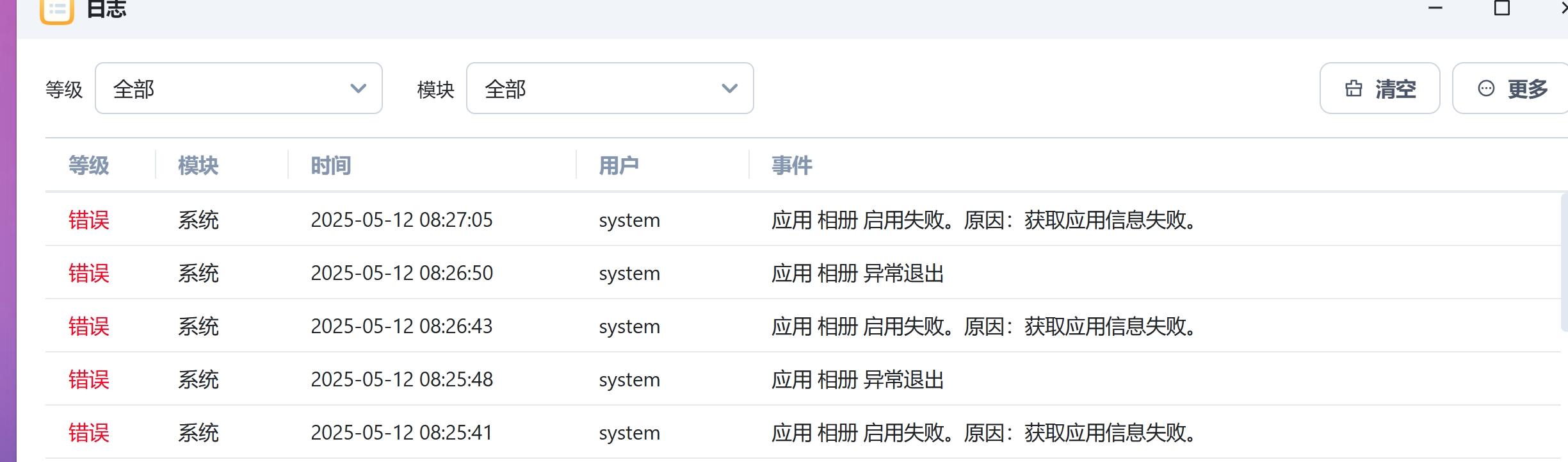The height and width of the screenshot is (462, 1568).
Task: Click the log app icon in title bar
Action: coord(57,10)
